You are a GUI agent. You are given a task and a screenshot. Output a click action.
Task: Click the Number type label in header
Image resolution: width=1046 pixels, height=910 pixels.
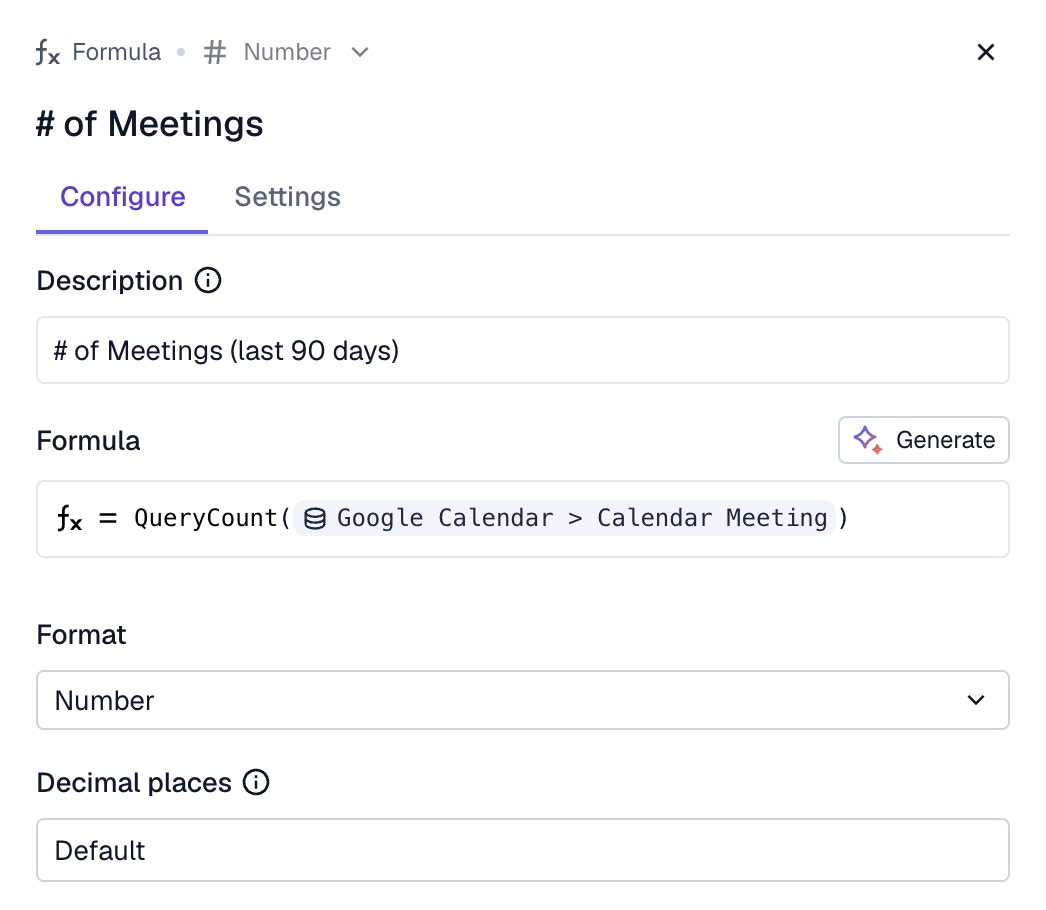[287, 53]
